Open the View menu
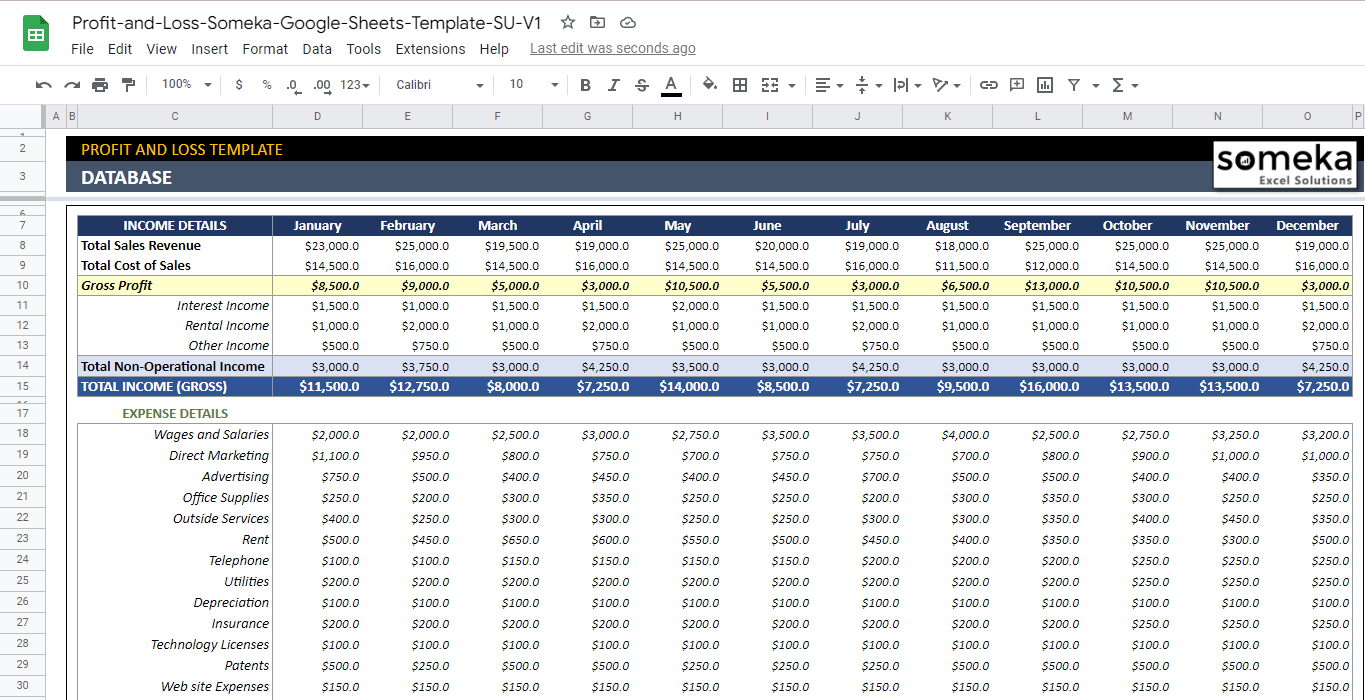Screen dimensions: 1365x700 [x=161, y=49]
